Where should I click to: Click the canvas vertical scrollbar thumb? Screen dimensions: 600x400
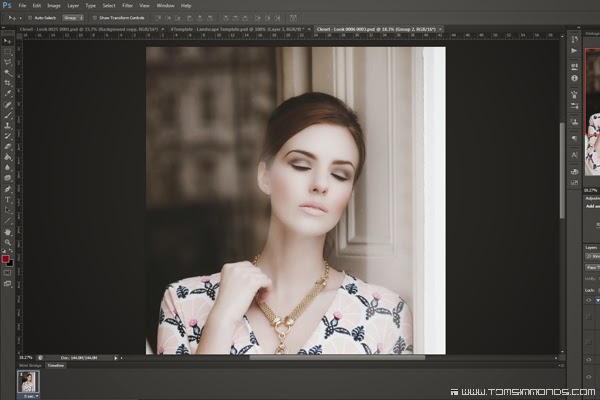click(562, 171)
